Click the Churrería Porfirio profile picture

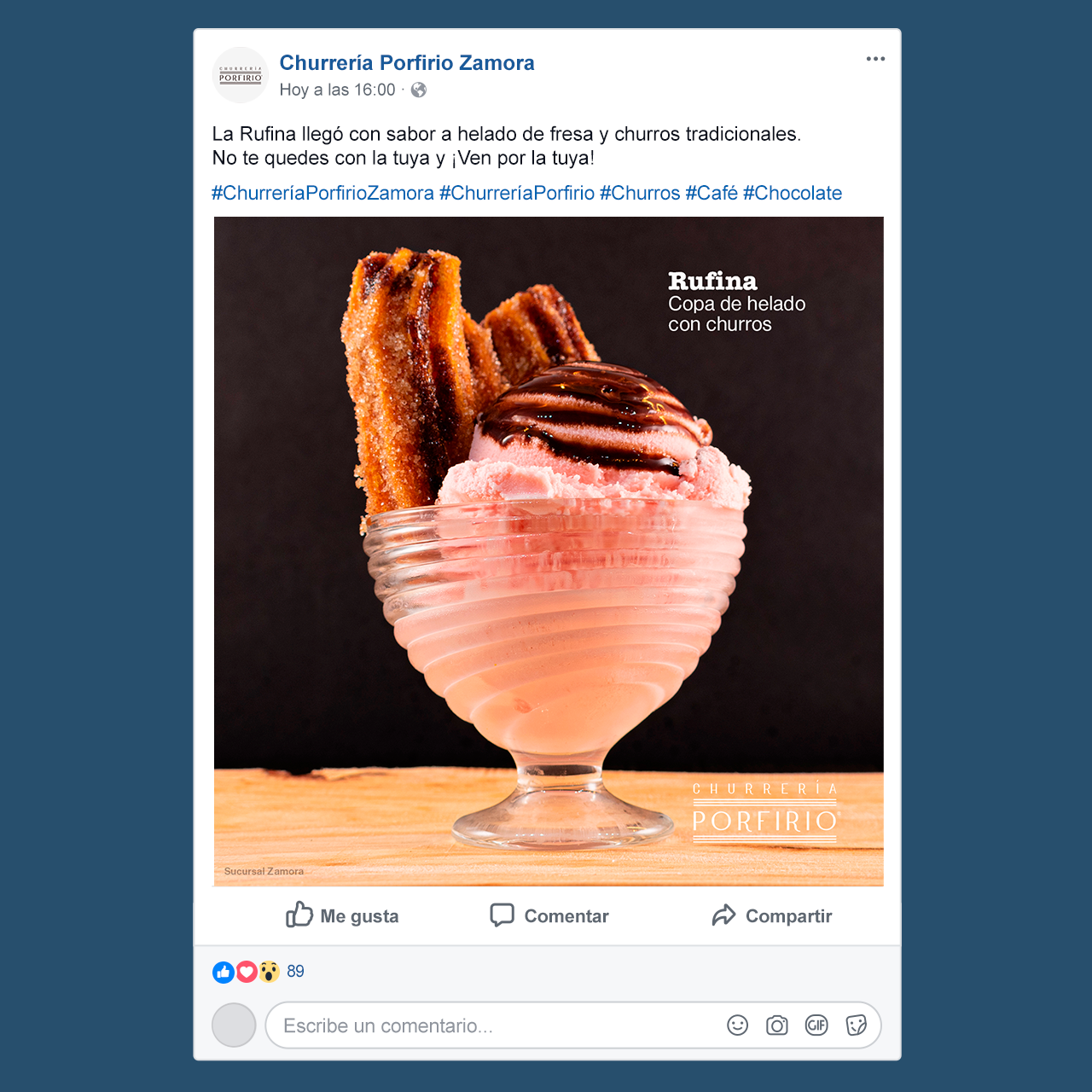click(241, 75)
